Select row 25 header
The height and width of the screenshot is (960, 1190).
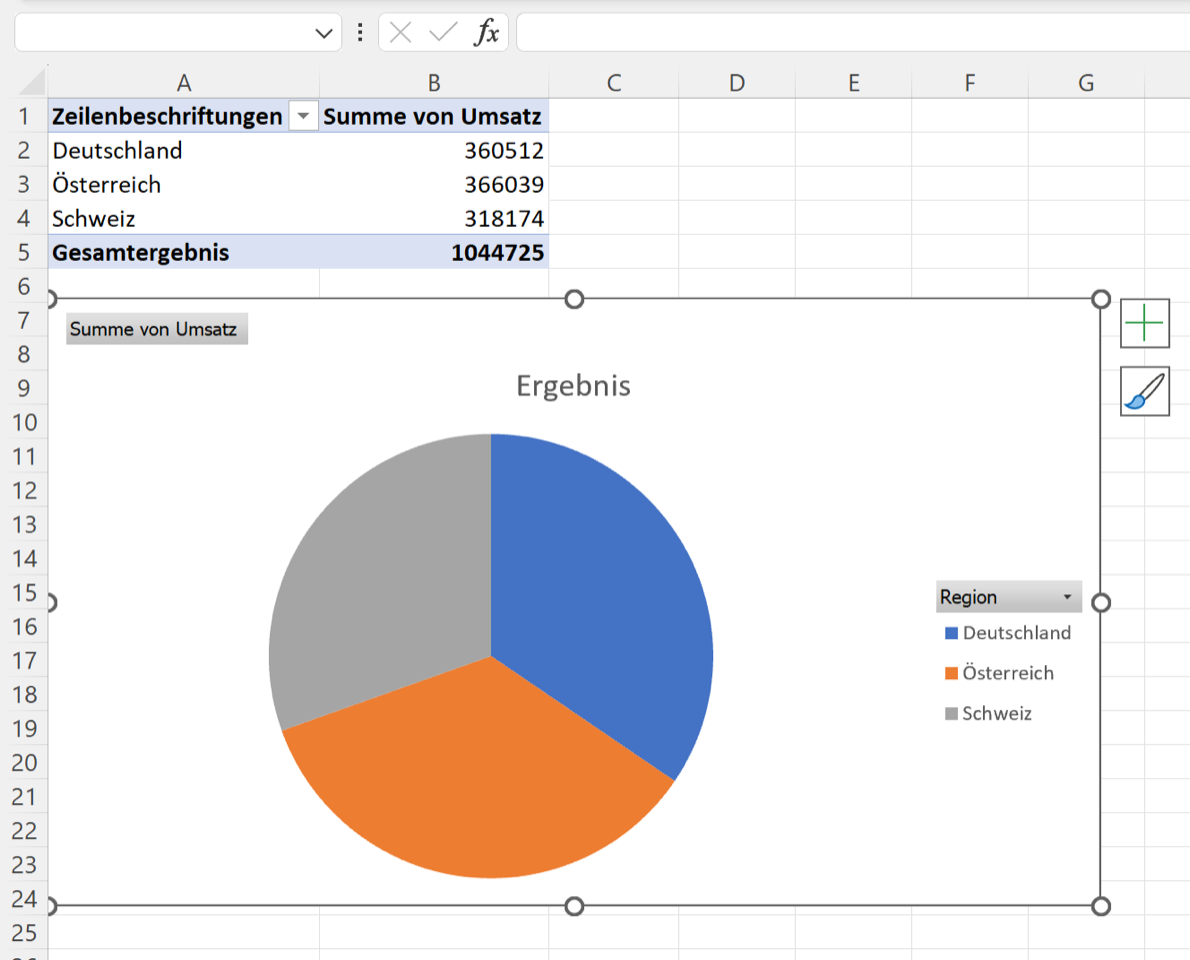pos(24,933)
